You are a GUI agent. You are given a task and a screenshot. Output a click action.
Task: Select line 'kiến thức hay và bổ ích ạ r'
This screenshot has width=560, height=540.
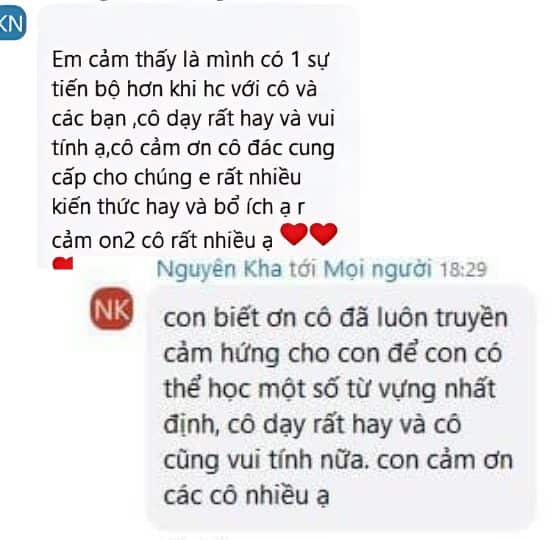(x=178, y=207)
